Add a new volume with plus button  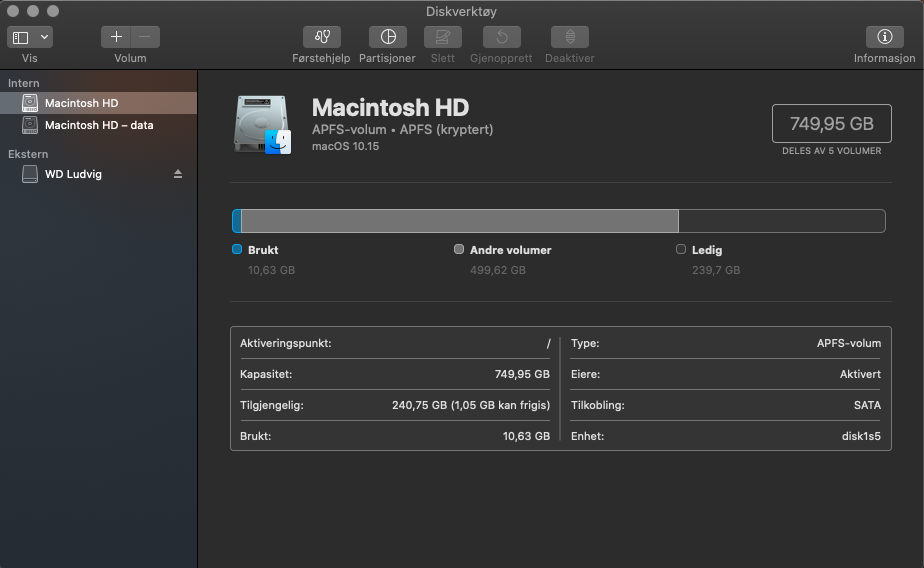pos(116,37)
